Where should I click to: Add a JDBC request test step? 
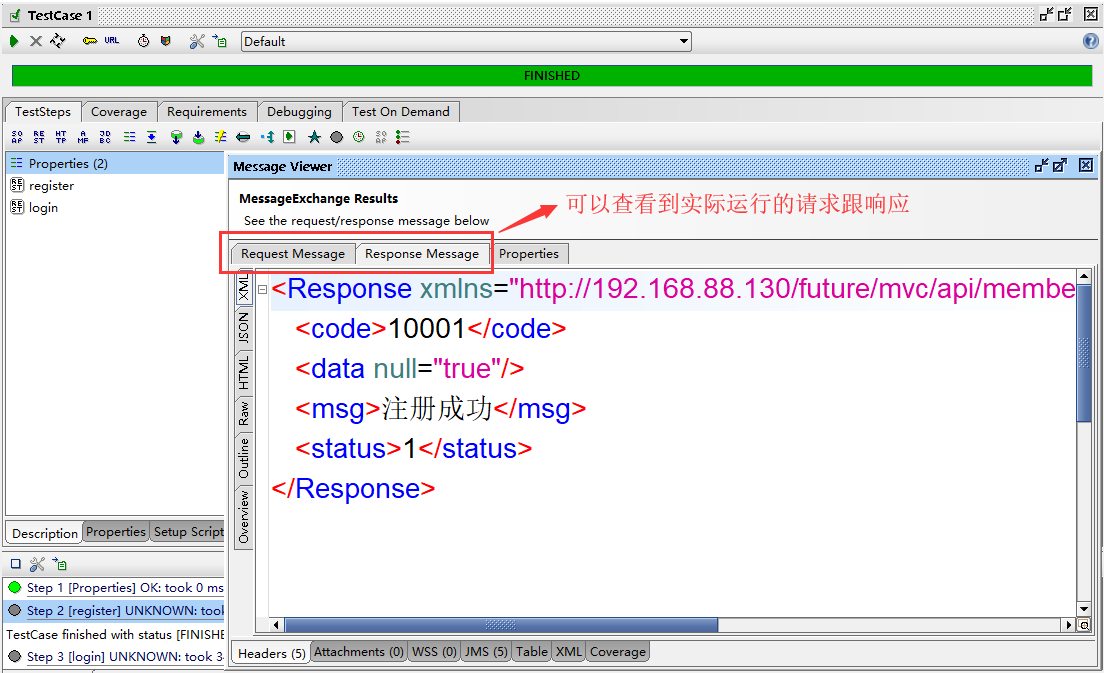click(x=105, y=137)
